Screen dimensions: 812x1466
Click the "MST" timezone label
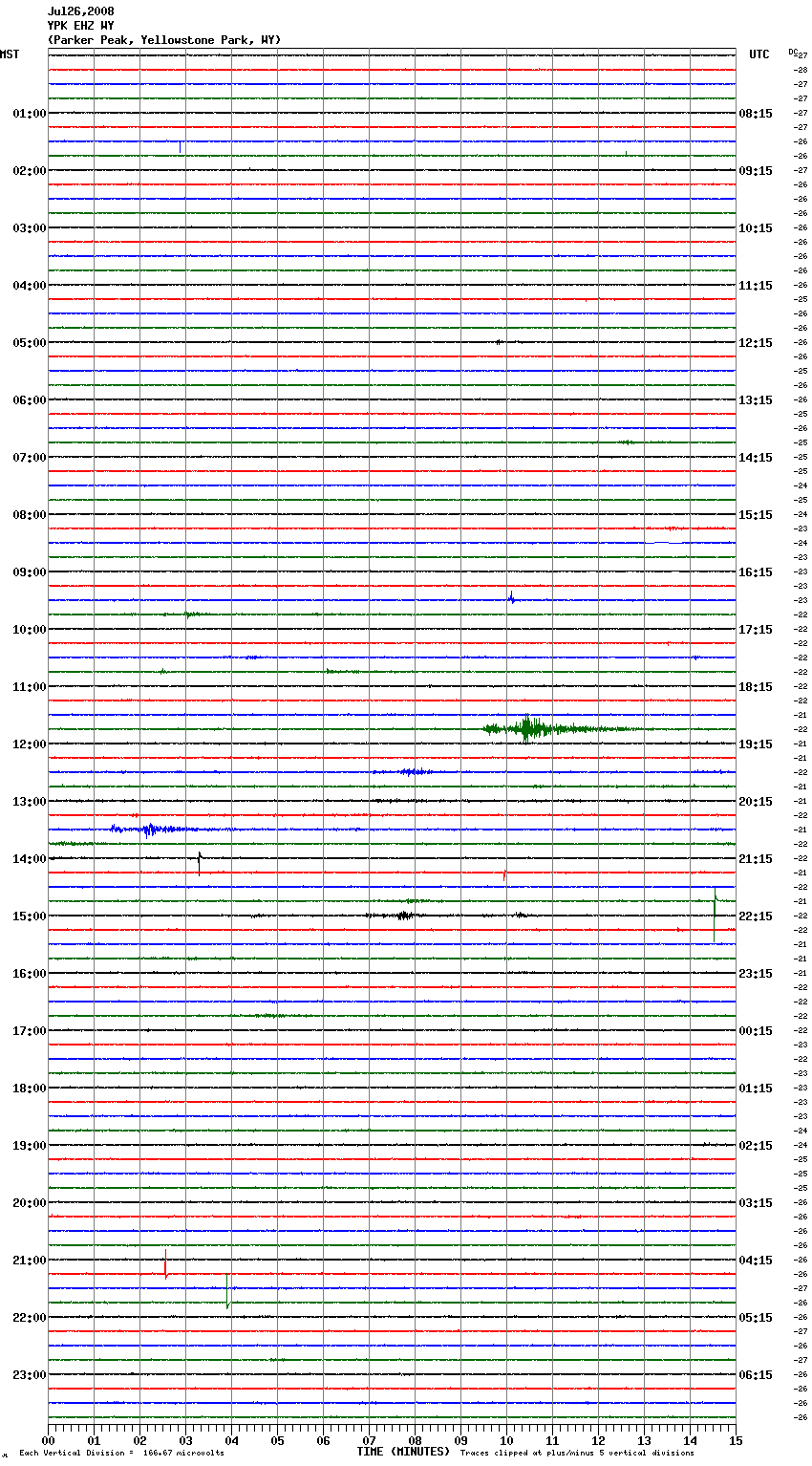(x=10, y=54)
